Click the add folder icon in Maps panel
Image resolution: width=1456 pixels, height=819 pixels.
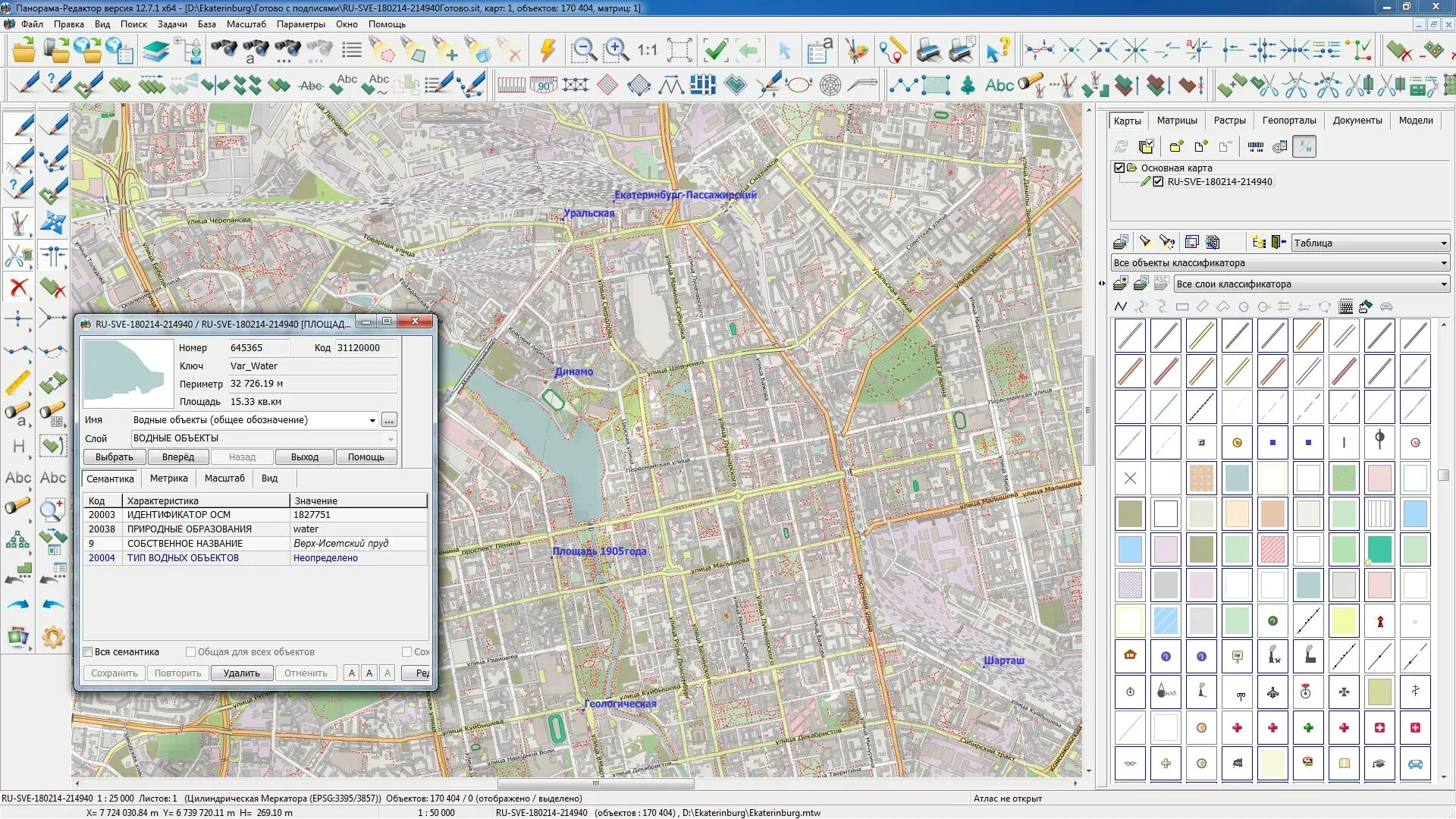(x=1176, y=146)
